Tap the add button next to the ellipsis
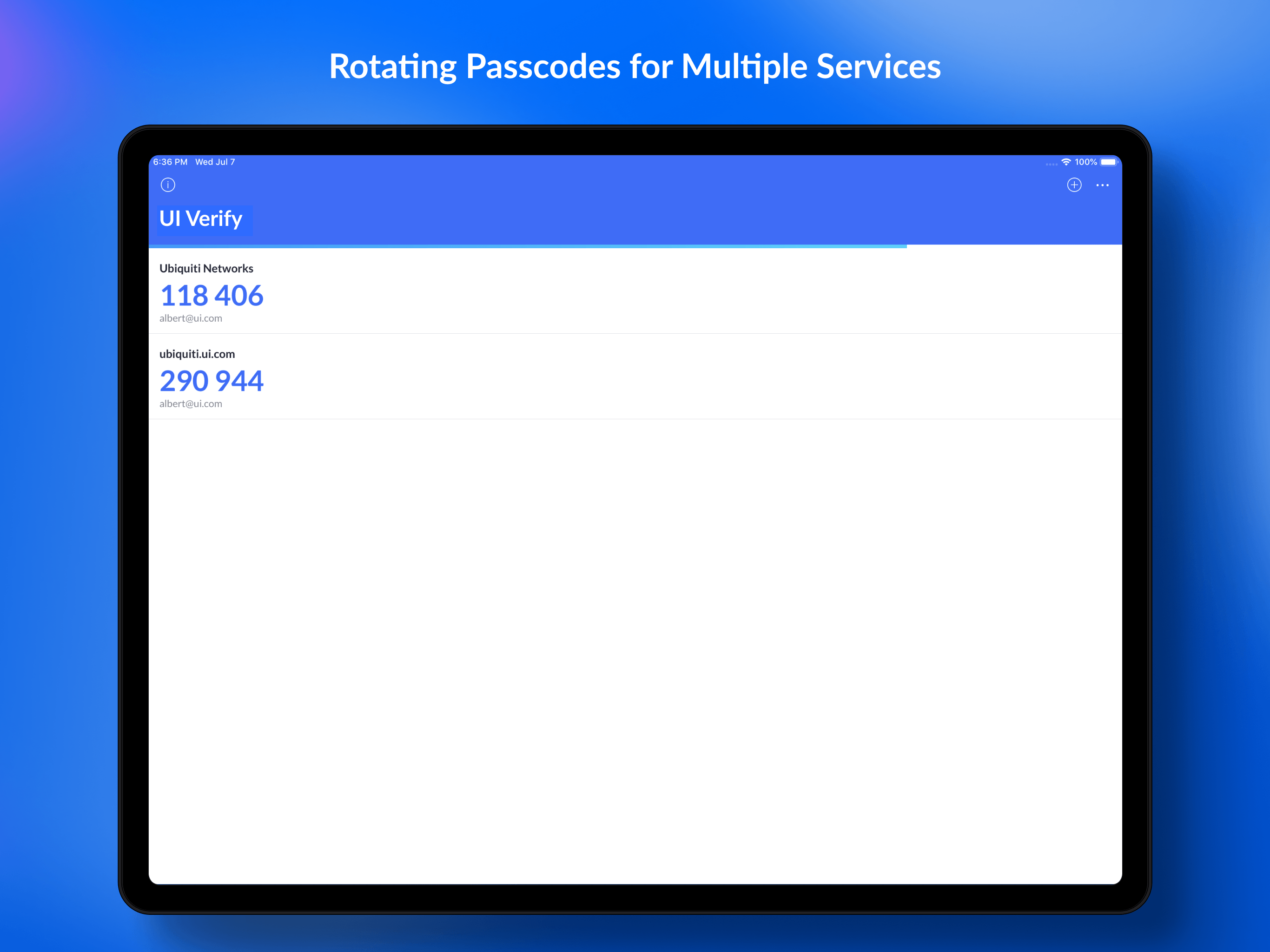 tap(1075, 185)
